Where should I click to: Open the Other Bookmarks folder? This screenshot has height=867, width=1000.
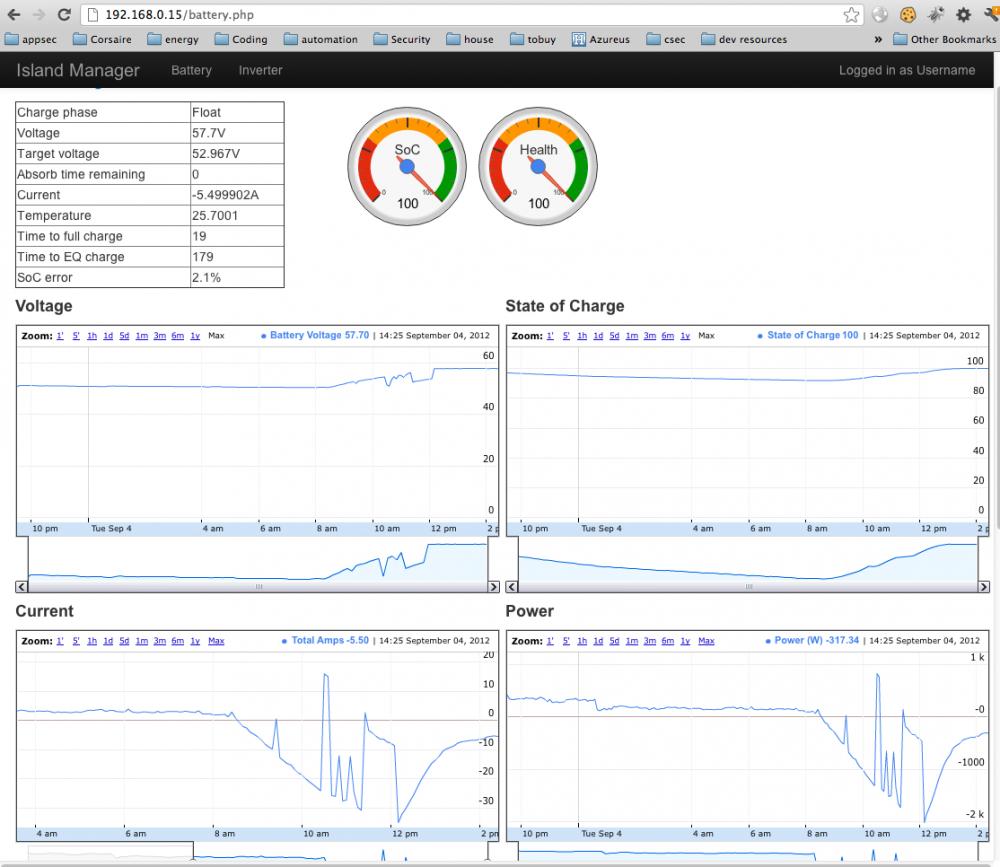[x=945, y=39]
